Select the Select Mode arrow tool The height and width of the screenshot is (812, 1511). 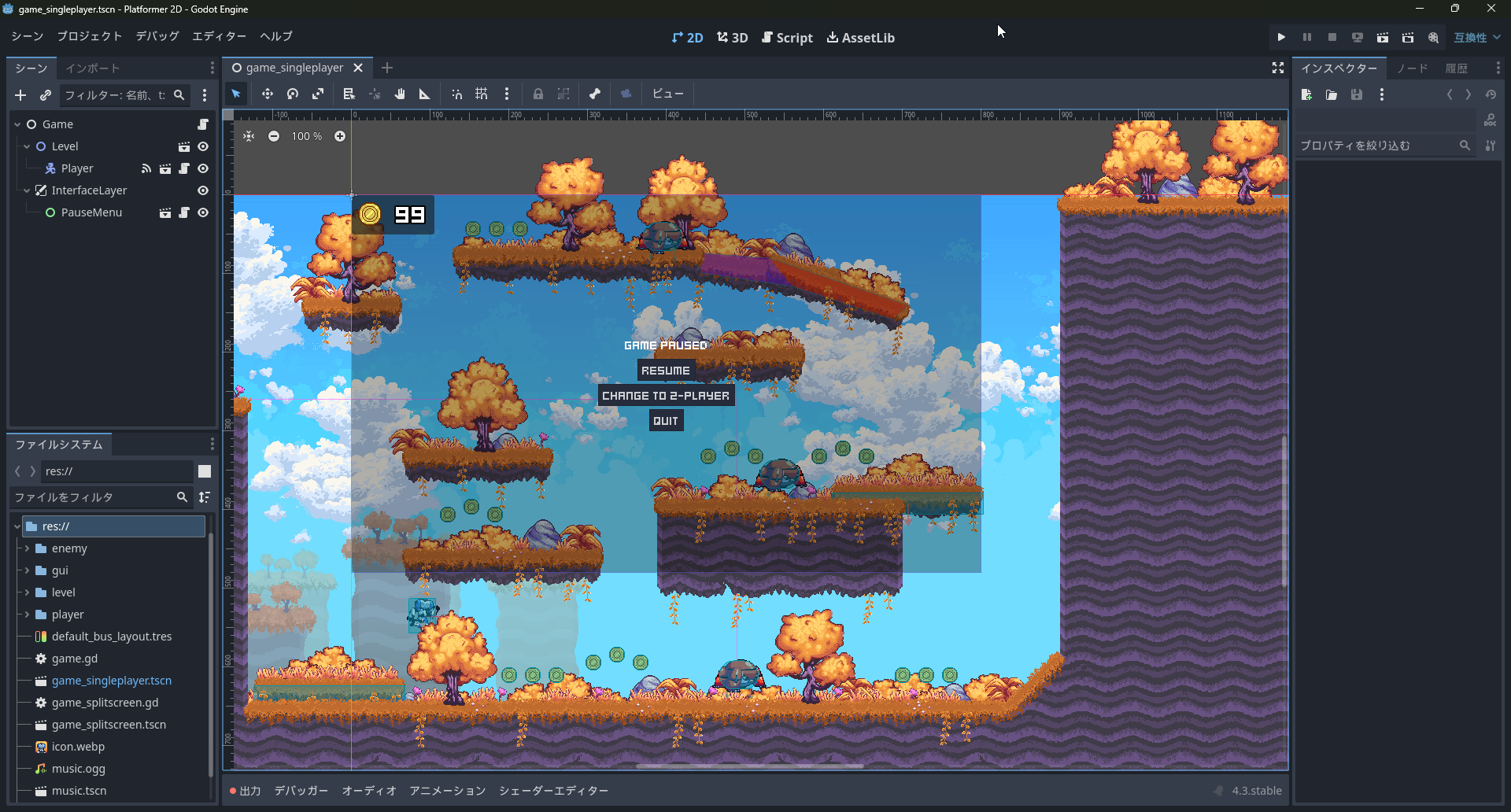[236, 94]
